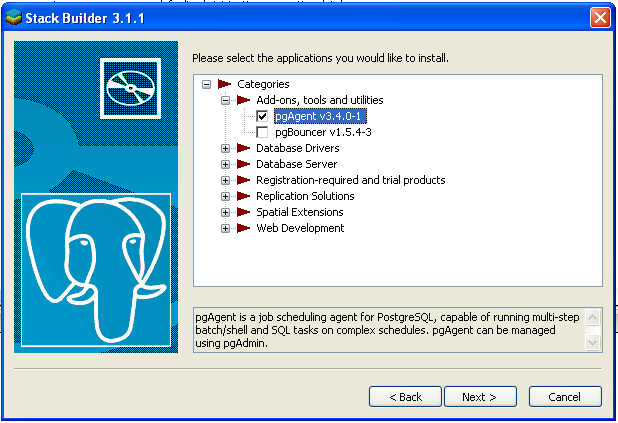The height and width of the screenshot is (423, 618).
Task: Expand Registration-required and trial products category
Action: click(225, 180)
